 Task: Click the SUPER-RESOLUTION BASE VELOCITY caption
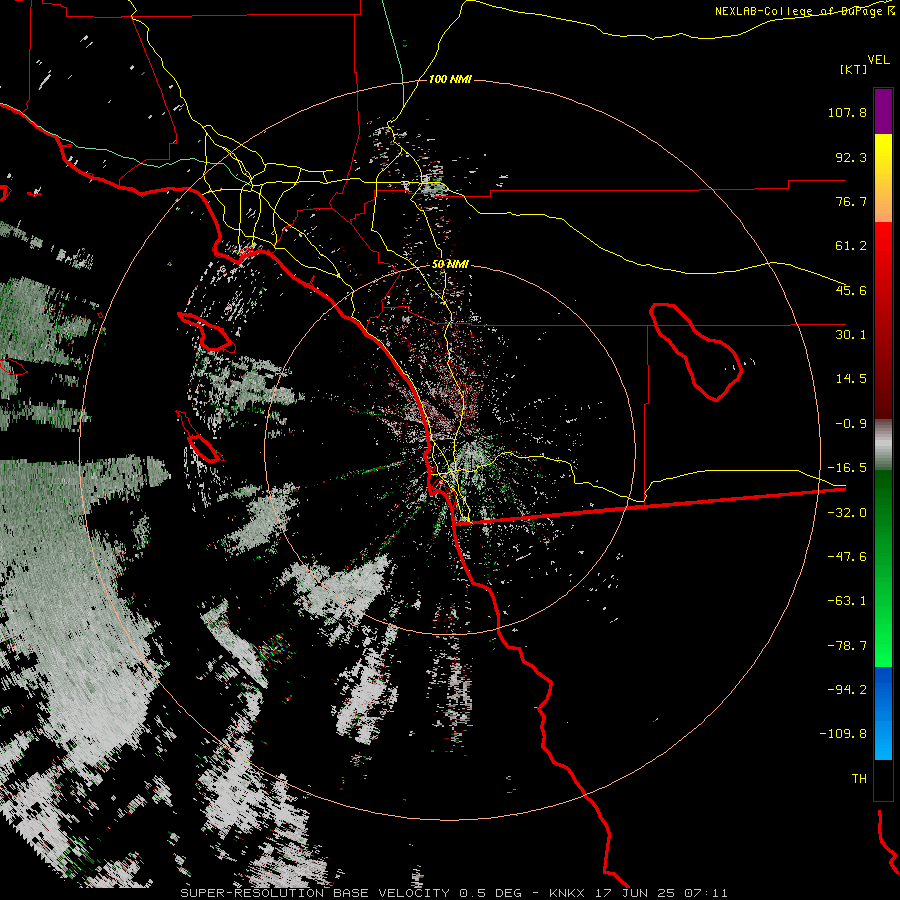click(315, 893)
